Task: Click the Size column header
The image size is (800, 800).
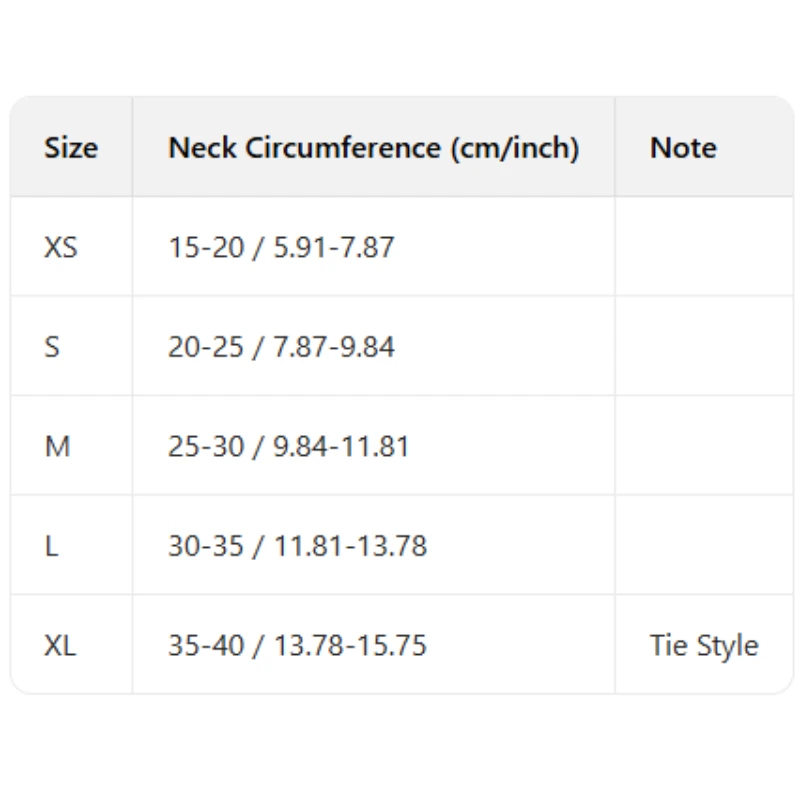Action: (x=71, y=148)
